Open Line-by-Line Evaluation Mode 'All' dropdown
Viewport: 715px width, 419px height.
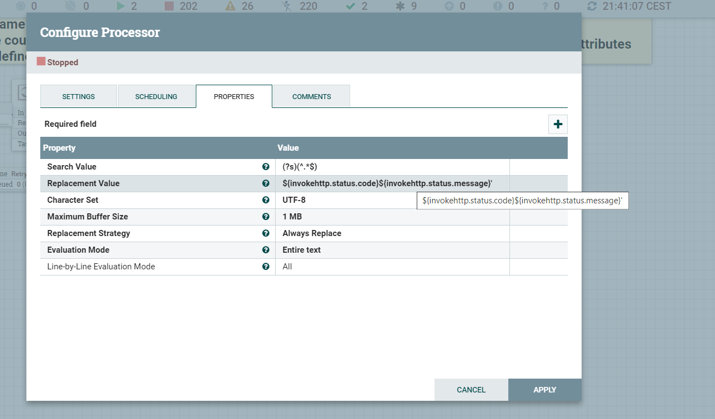tap(390, 267)
